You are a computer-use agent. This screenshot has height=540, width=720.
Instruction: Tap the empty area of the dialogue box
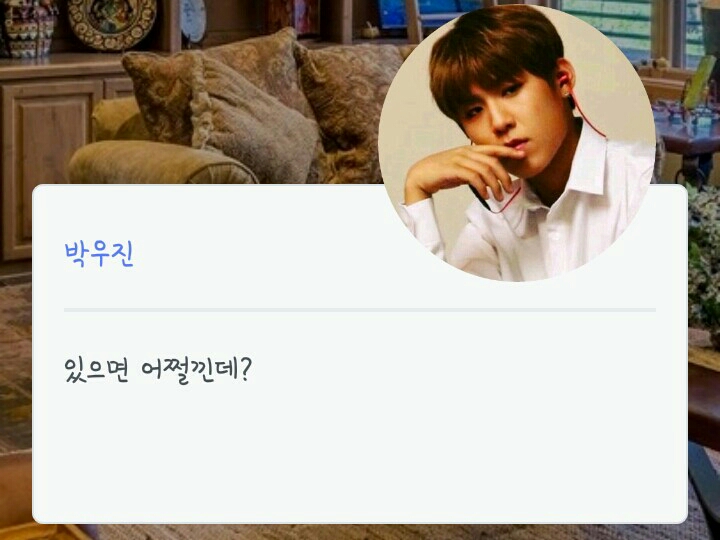point(360,452)
